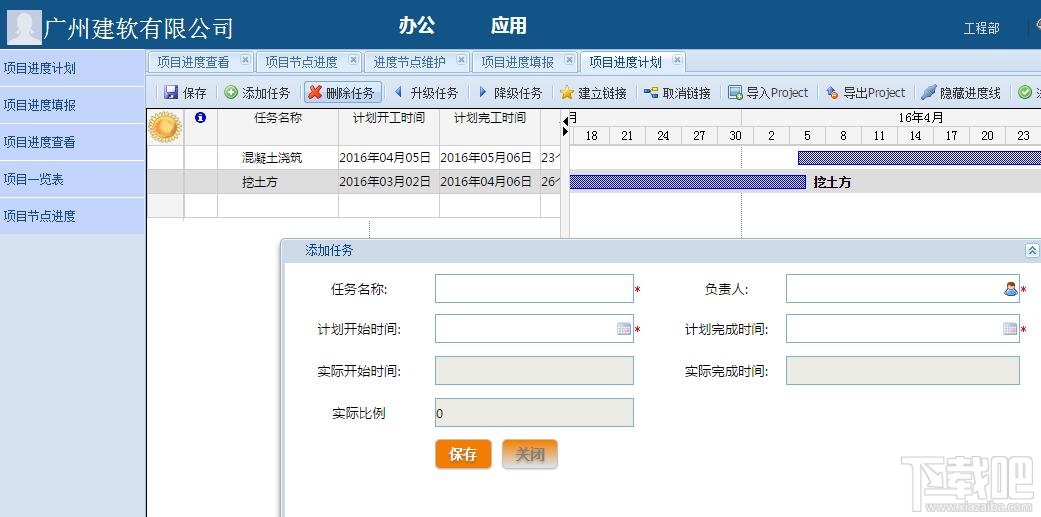Click the star 建立链接 button
The image size is (1041, 517).
[x=594, y=93]
